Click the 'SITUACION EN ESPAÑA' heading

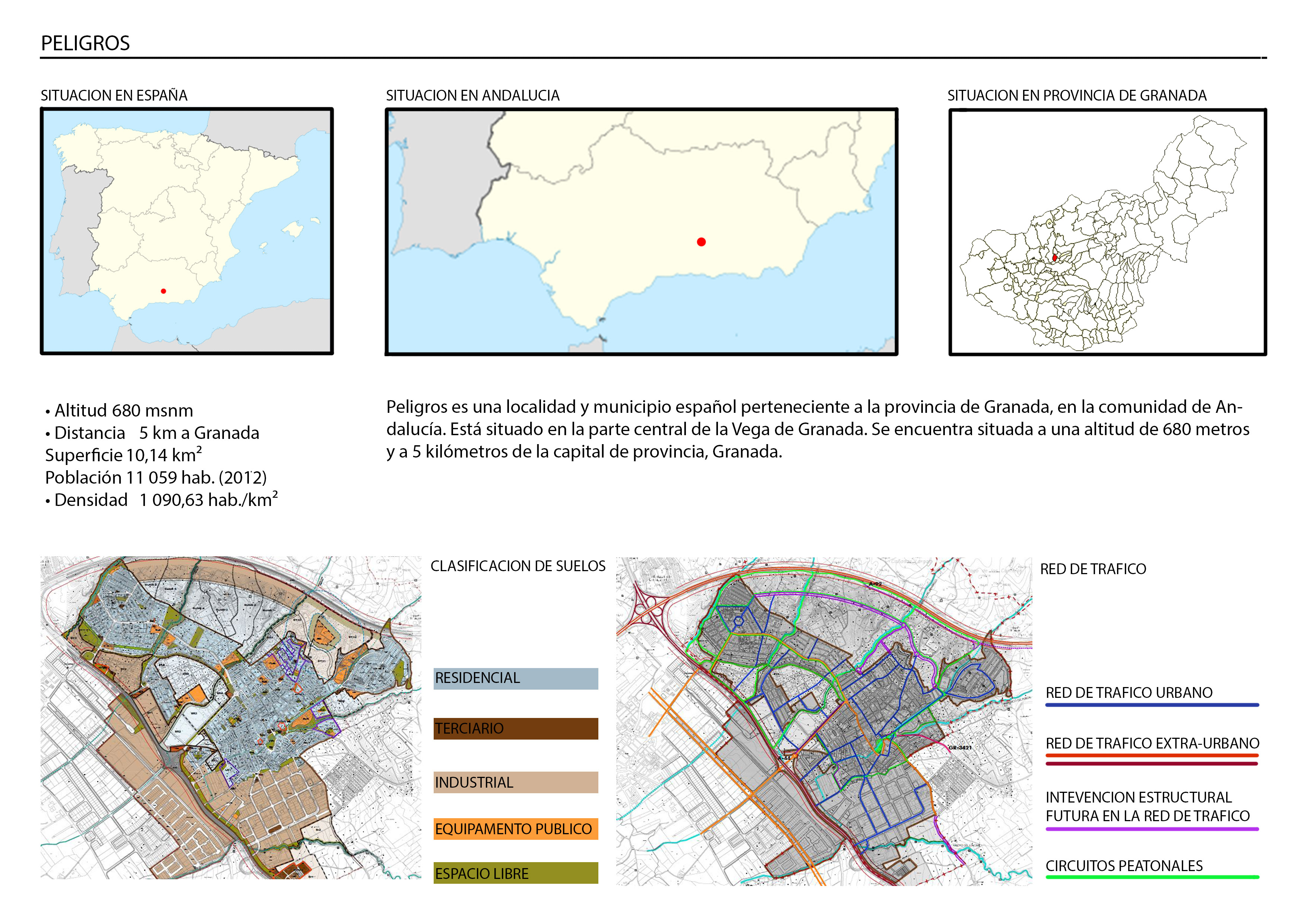point(114,96)
